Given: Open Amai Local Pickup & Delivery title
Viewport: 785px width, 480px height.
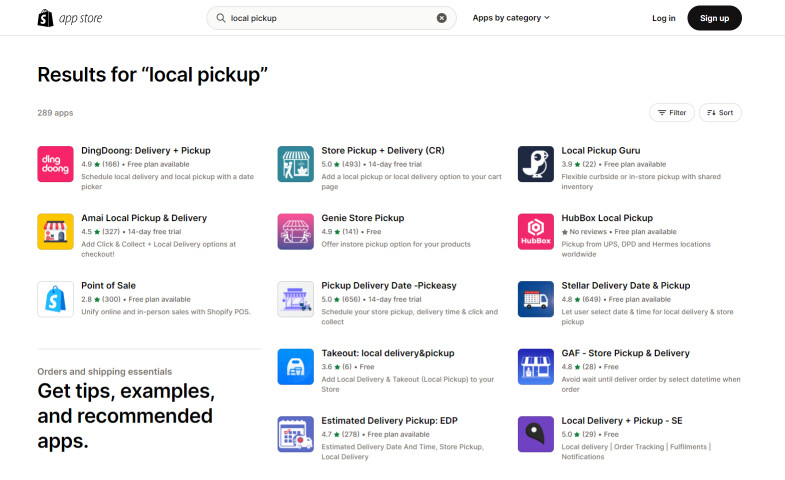Looking at the screenshot, I should click(x=144, y=218).
